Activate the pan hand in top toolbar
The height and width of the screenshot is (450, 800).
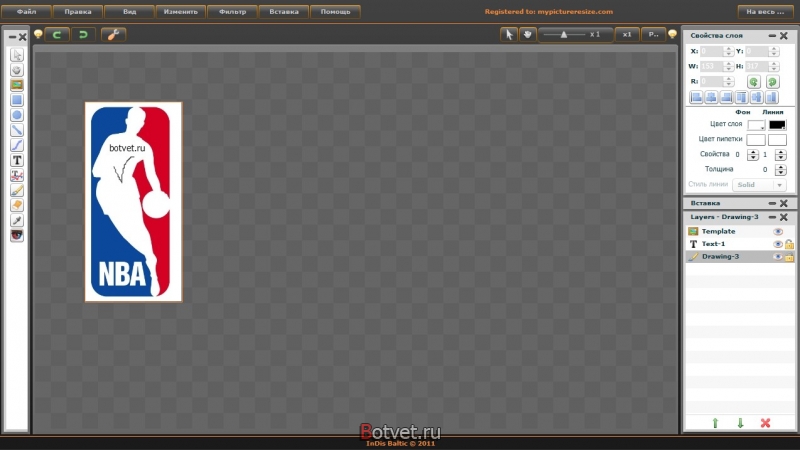coord(528,34)
